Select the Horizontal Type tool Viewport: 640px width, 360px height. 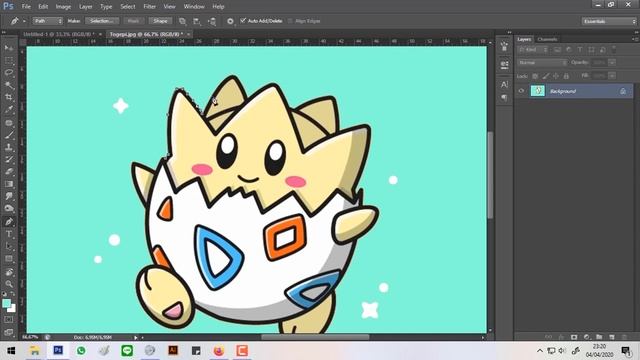click(9, 234)
